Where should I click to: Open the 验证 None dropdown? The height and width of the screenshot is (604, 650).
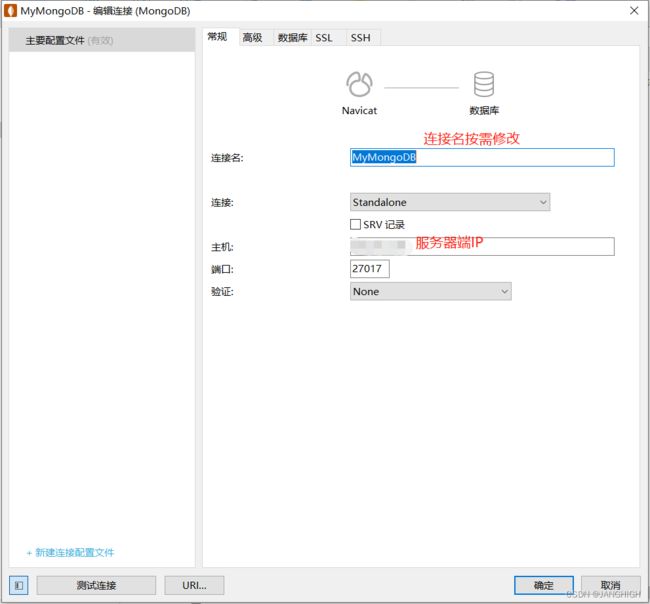click(x=430, y=291)
